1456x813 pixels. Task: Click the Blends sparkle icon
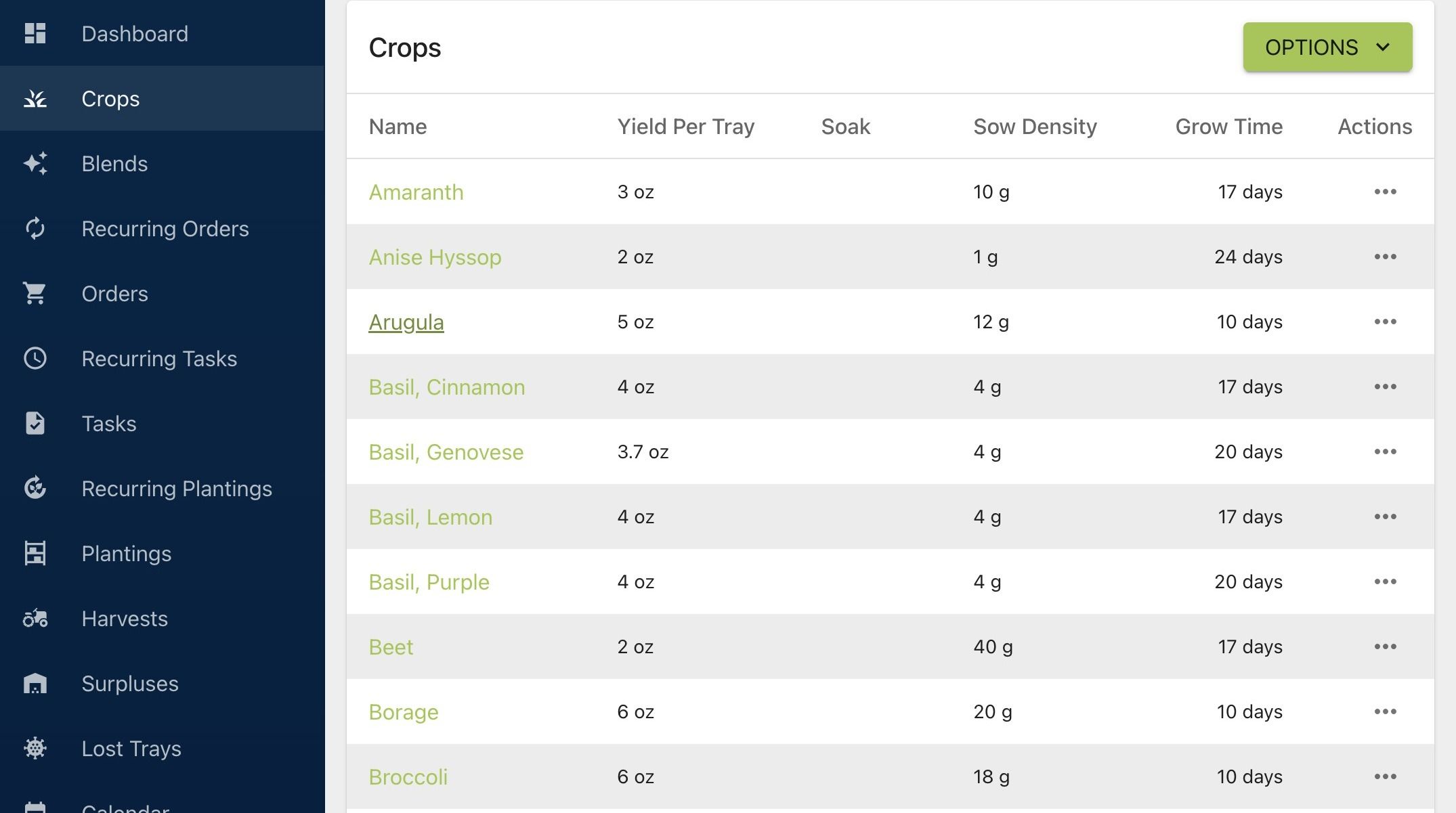pos(35,163)
